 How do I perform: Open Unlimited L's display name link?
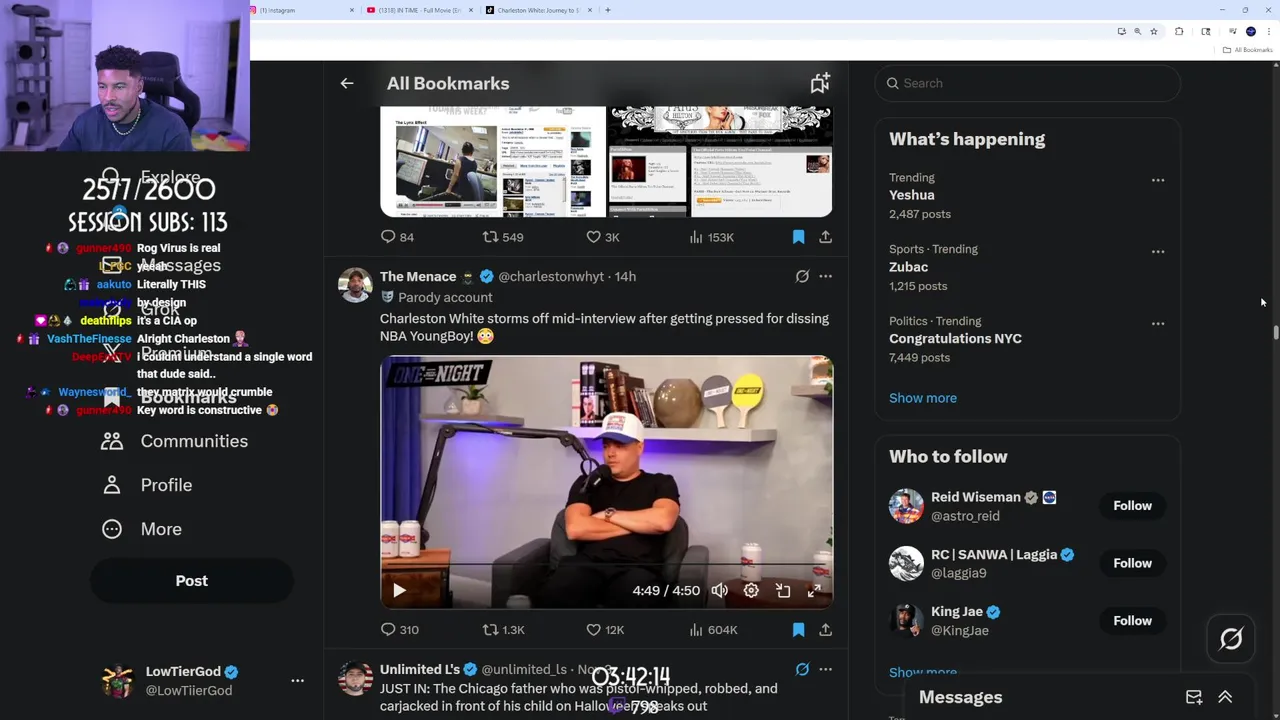click(x=420, y=669)
